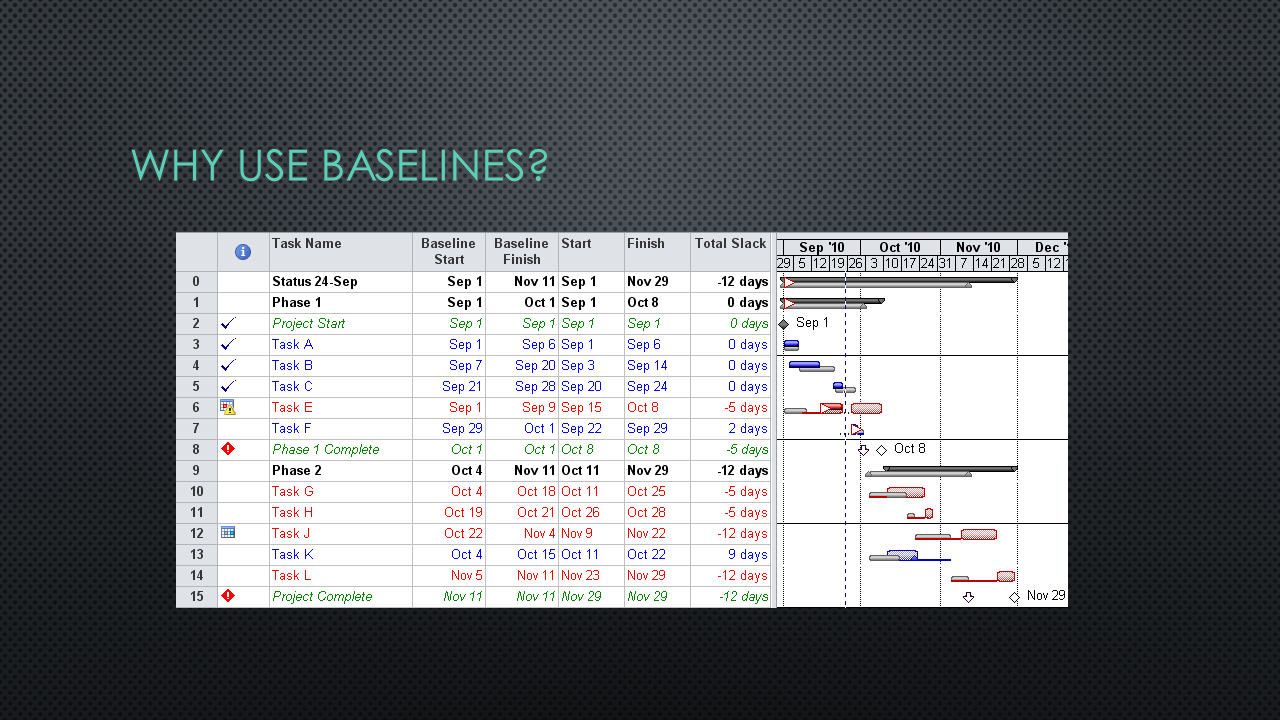1280x720 pixels.
Task: Select the Oct 8 milestone diamond in Gantt chart
Action: coord(881,450)
